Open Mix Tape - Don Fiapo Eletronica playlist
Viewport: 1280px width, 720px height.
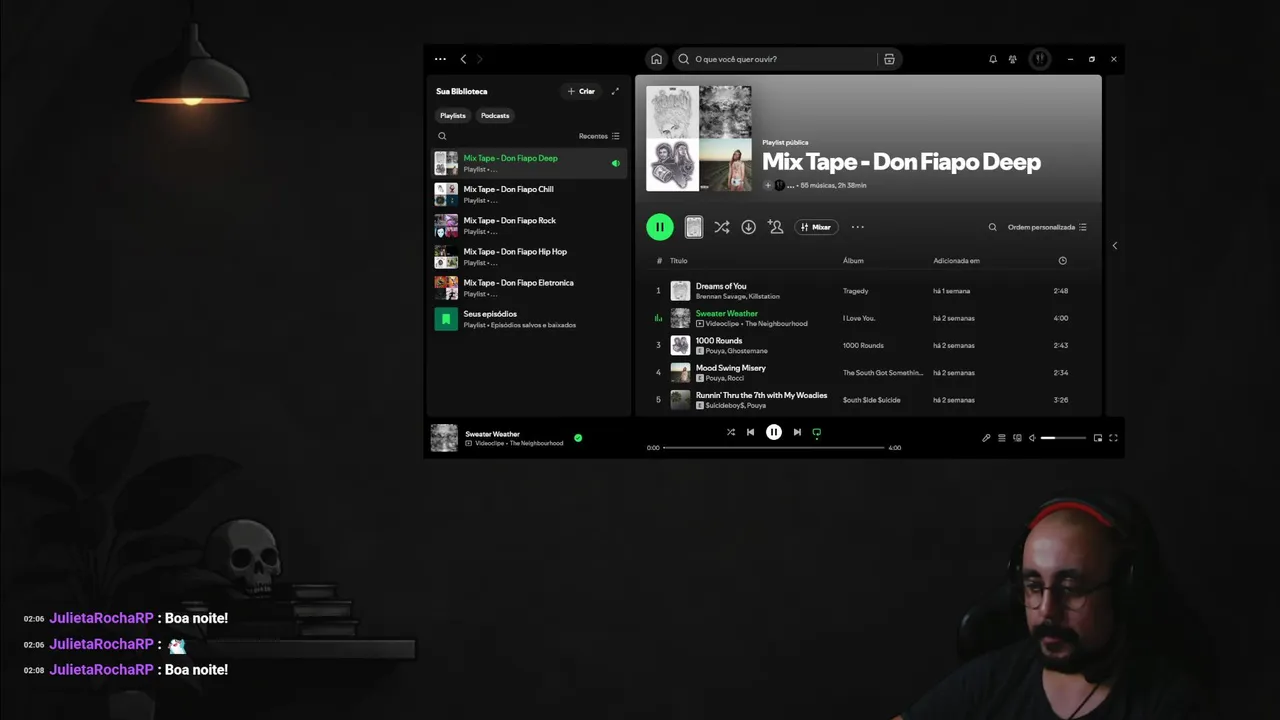coord(529,288)
